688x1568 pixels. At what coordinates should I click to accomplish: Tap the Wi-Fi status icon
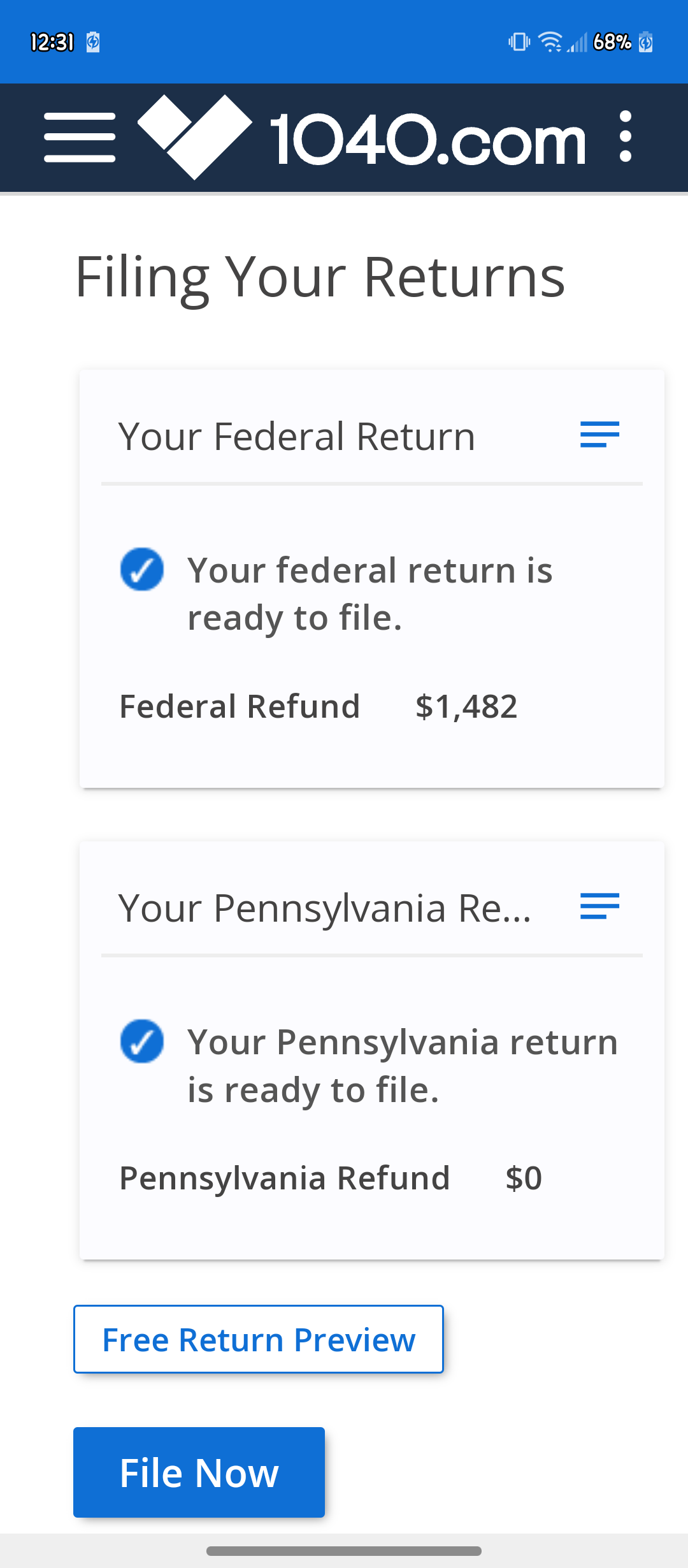pyautogui.click(x=550, y=42)
